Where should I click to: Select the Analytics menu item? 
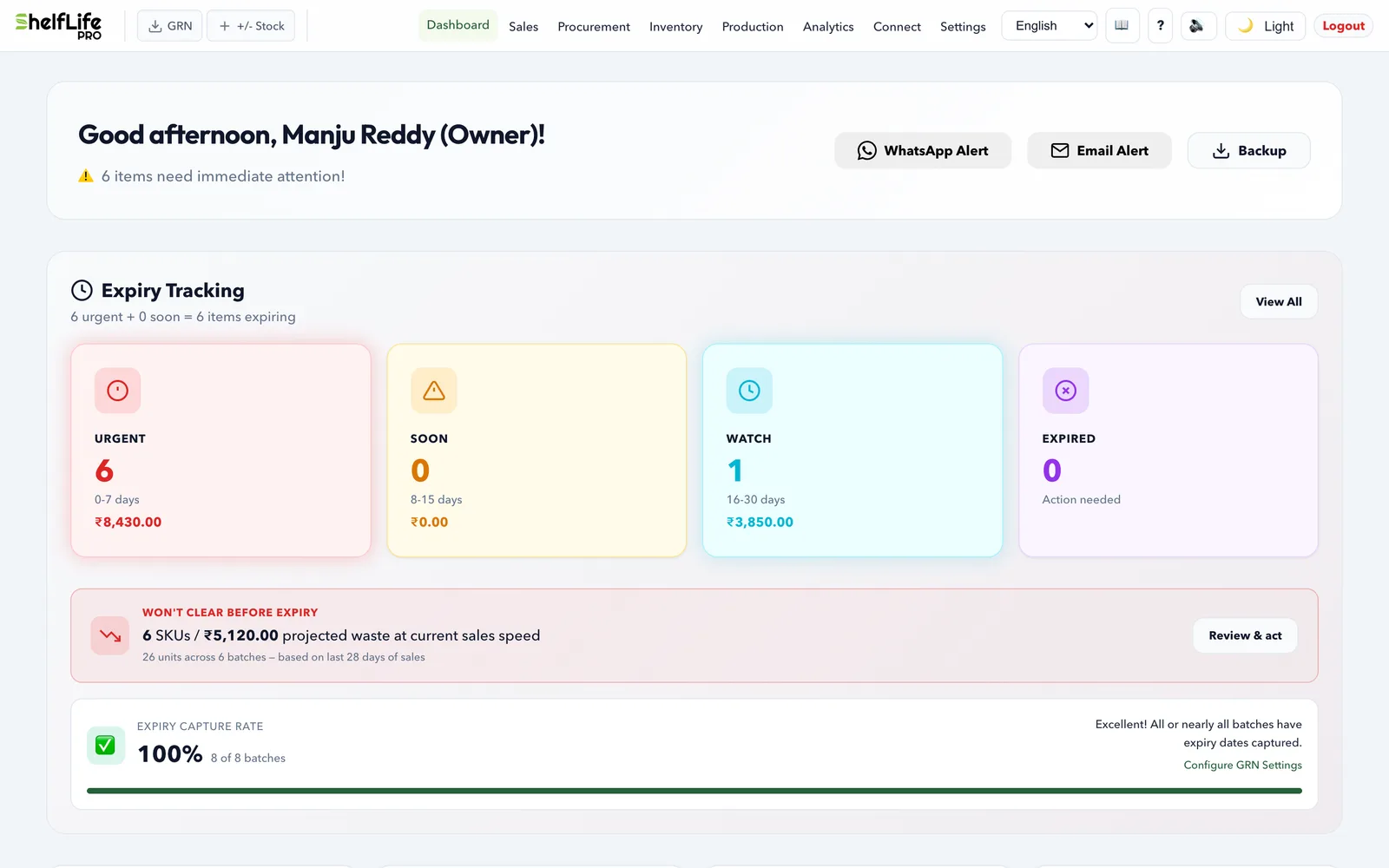[x=828, y=27]
